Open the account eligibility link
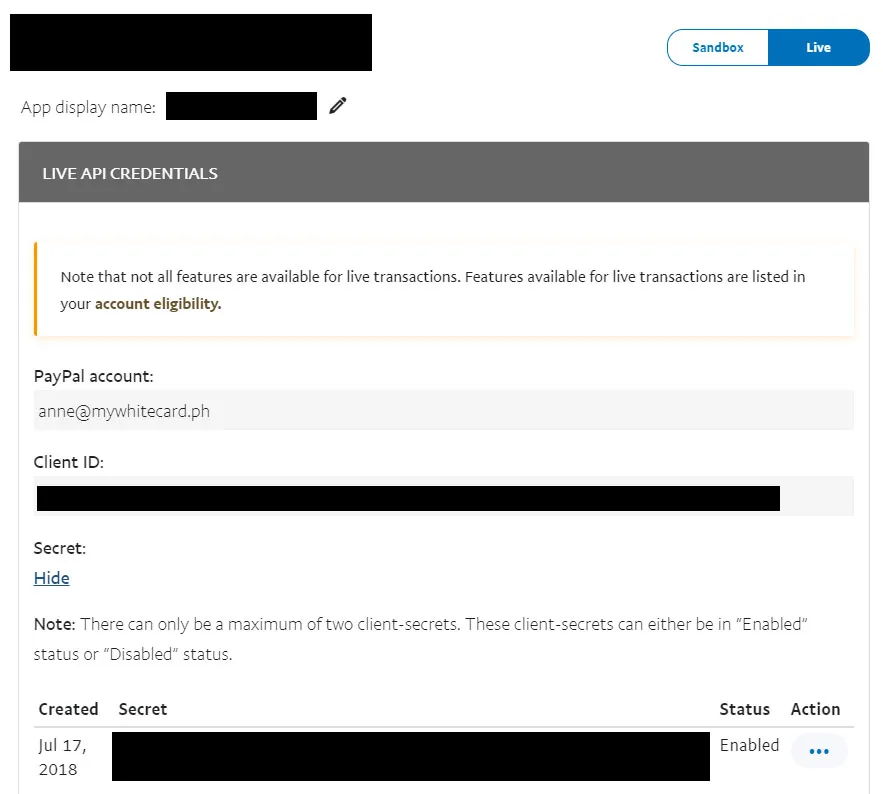The height and width of the screenshot is (794, 883). click(x=158, y=304)
